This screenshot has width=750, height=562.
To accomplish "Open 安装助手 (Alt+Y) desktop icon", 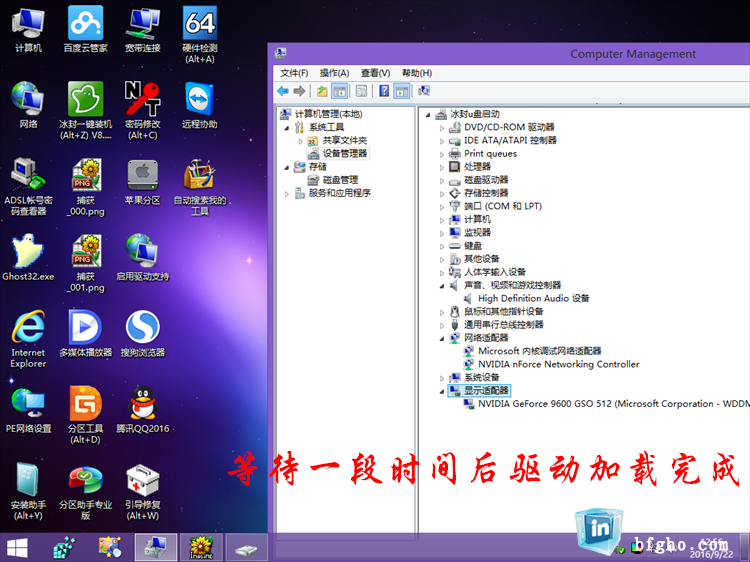I will point(28,491).
